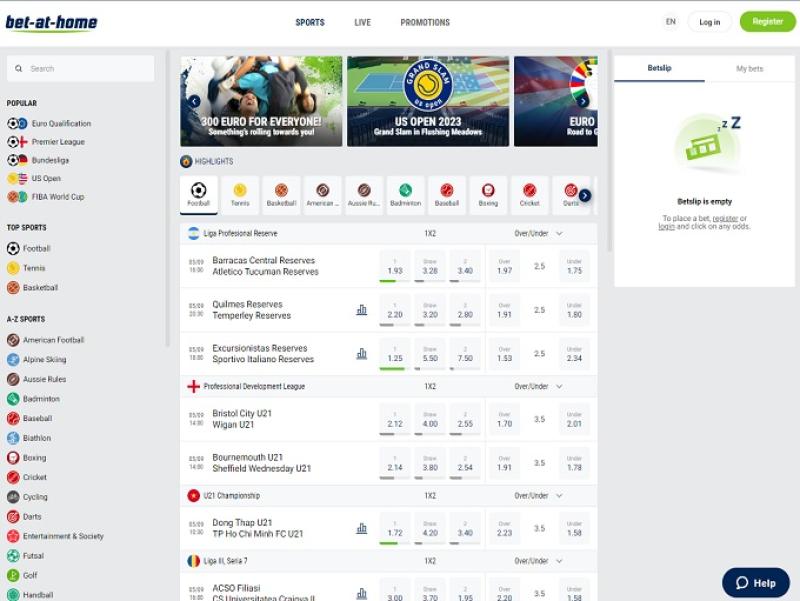Image resolution: width=800 pixels, height=601 pixels.
Task: Open the EN language selector
Action: coord(670,22)
